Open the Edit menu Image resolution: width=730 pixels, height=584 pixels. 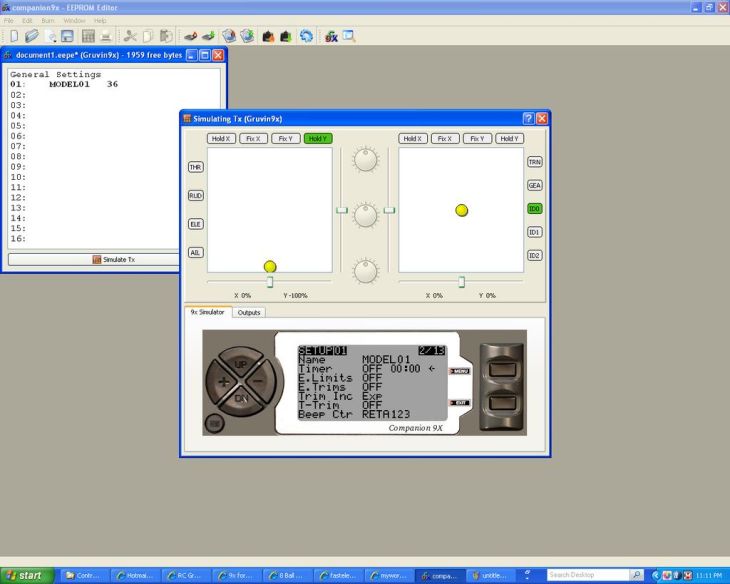27,20
